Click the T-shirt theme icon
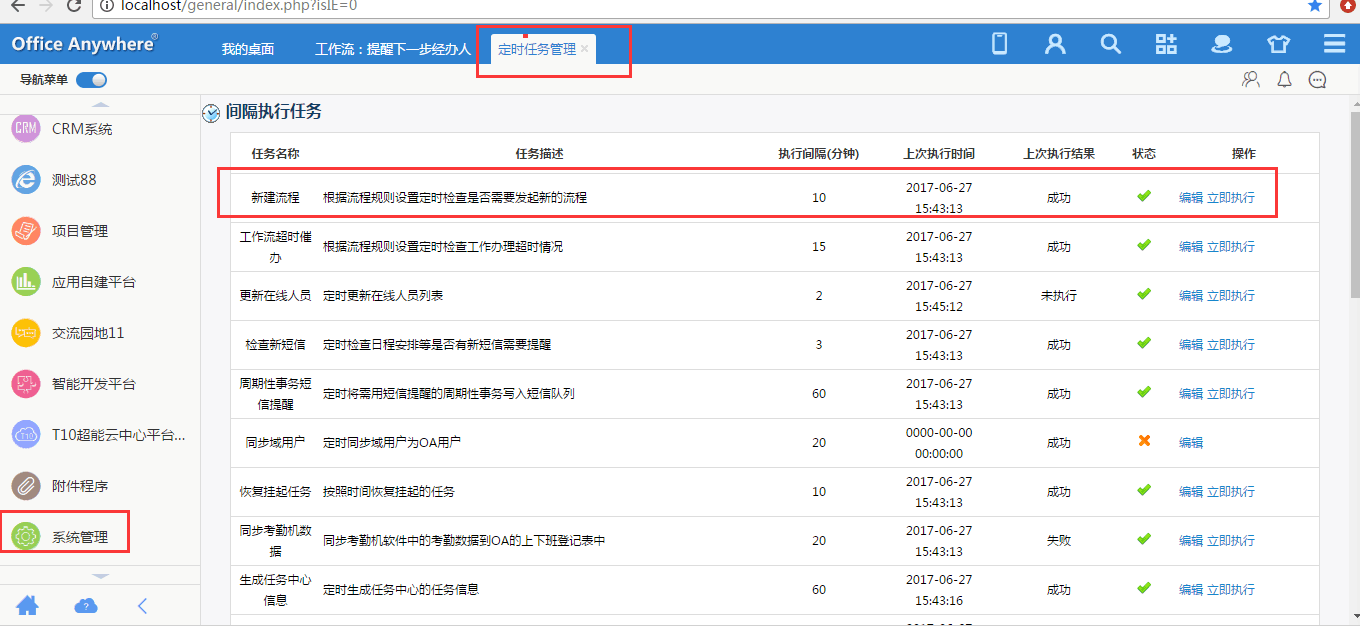This screenshot has height=626, width=1360. click(x=1278, y=44)
